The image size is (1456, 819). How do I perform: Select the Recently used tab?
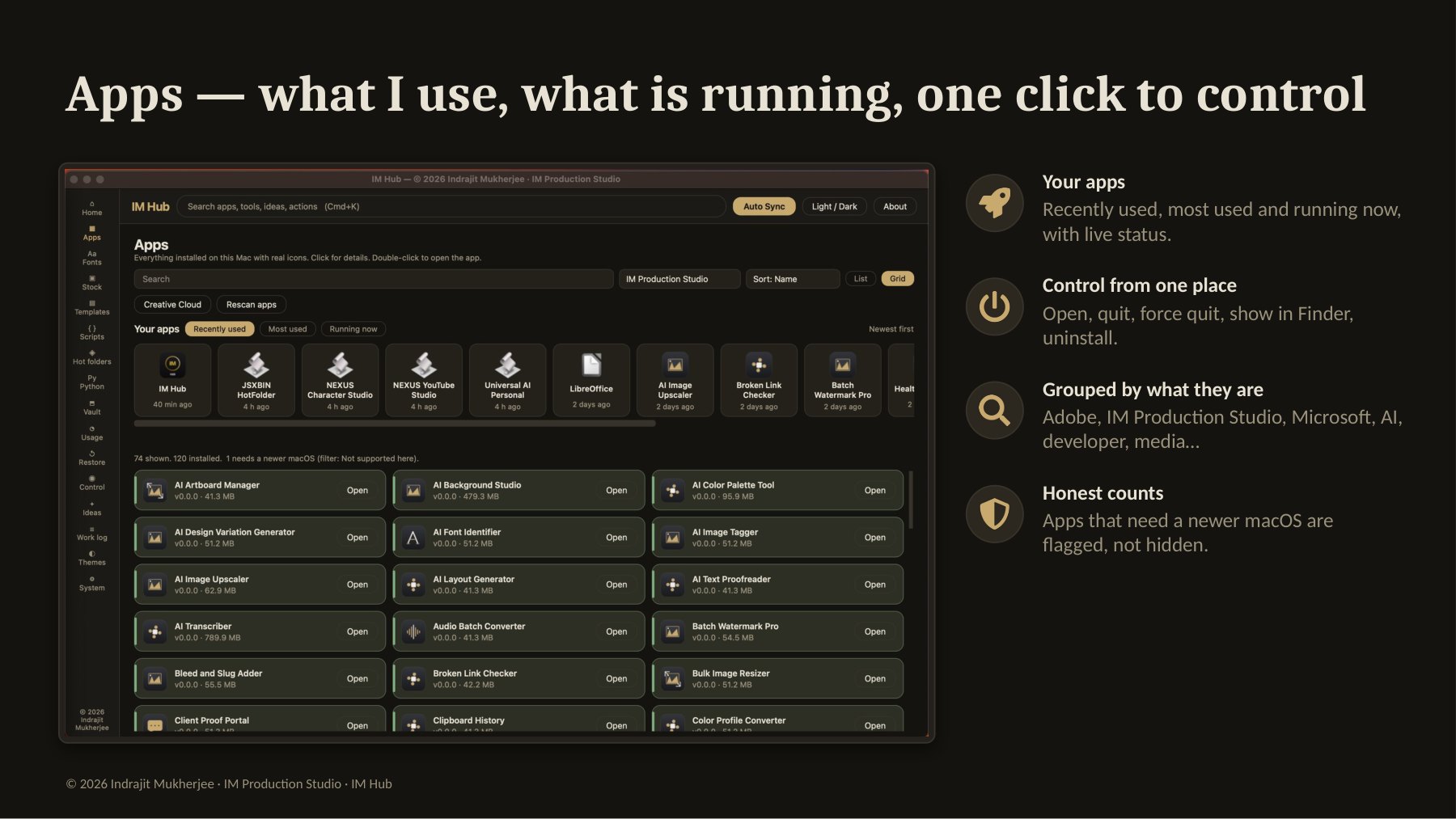click(x=219, y=329)
